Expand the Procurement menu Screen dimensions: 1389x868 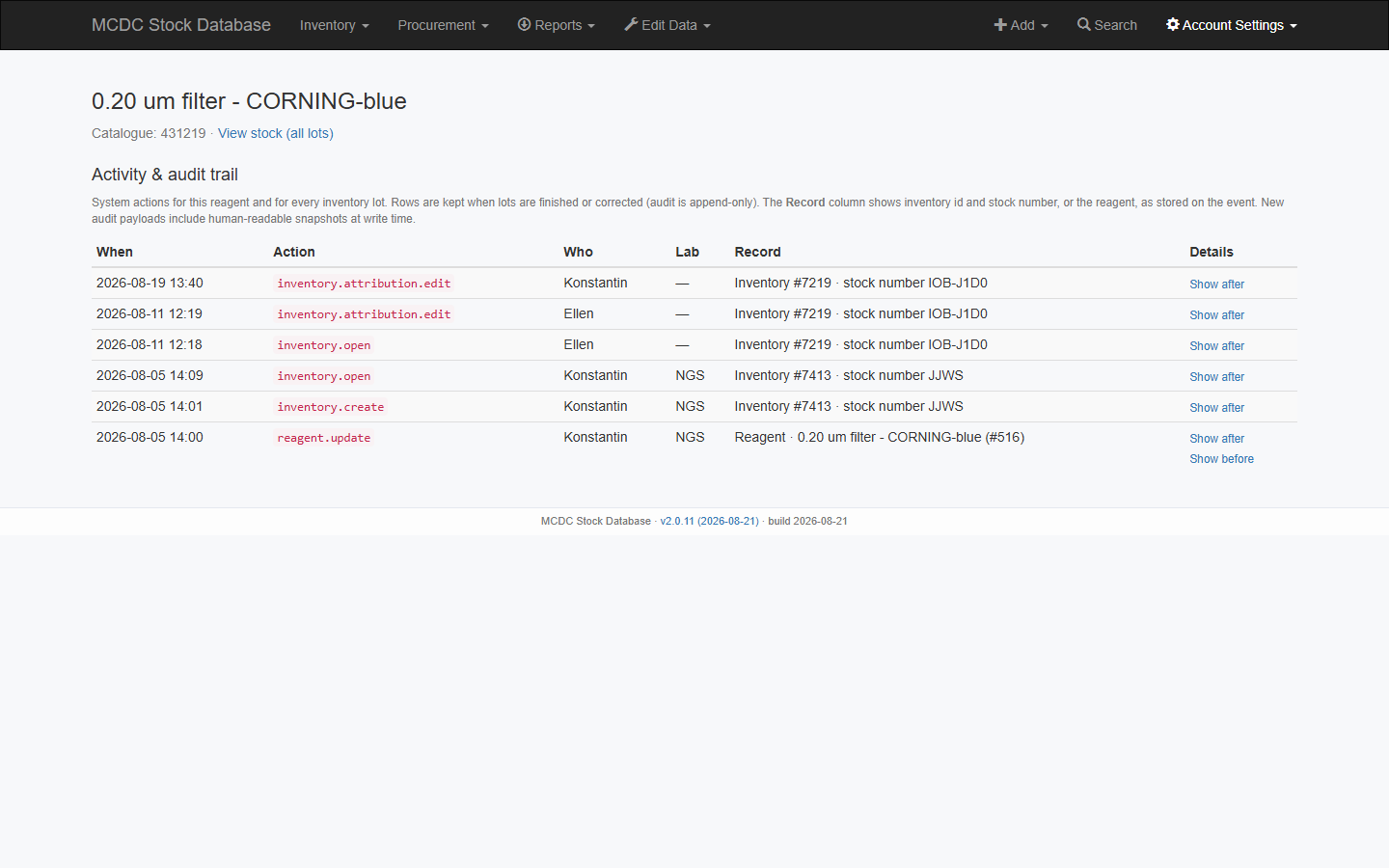coord(443,25)
